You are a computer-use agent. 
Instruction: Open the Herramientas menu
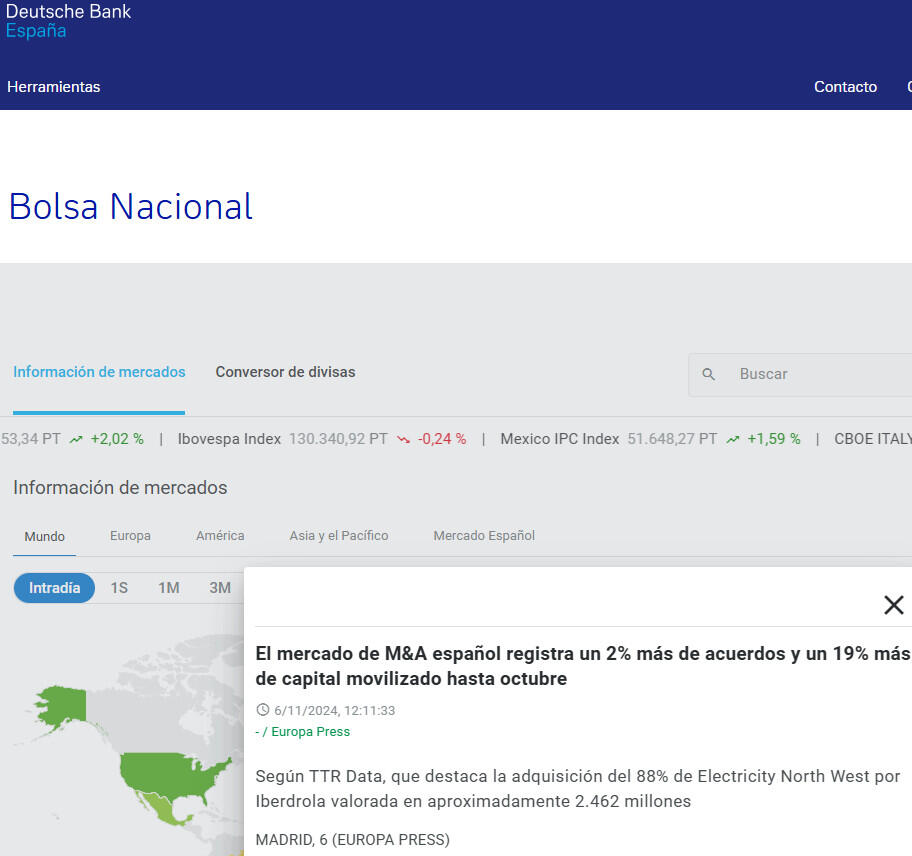pos(54,87)
